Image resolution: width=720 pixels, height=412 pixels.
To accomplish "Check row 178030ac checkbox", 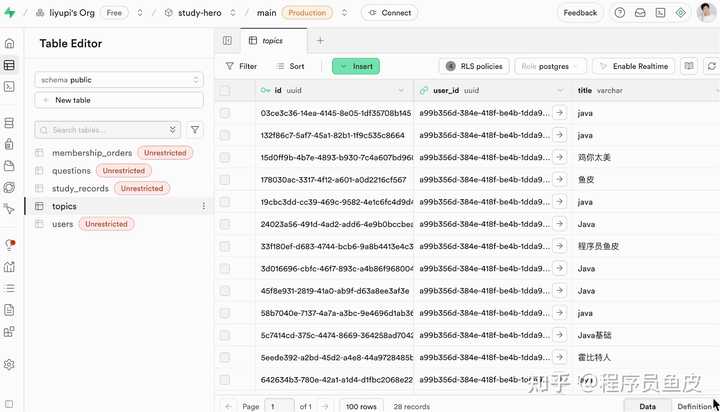I will pyautogui.click(x=225, y=180).
